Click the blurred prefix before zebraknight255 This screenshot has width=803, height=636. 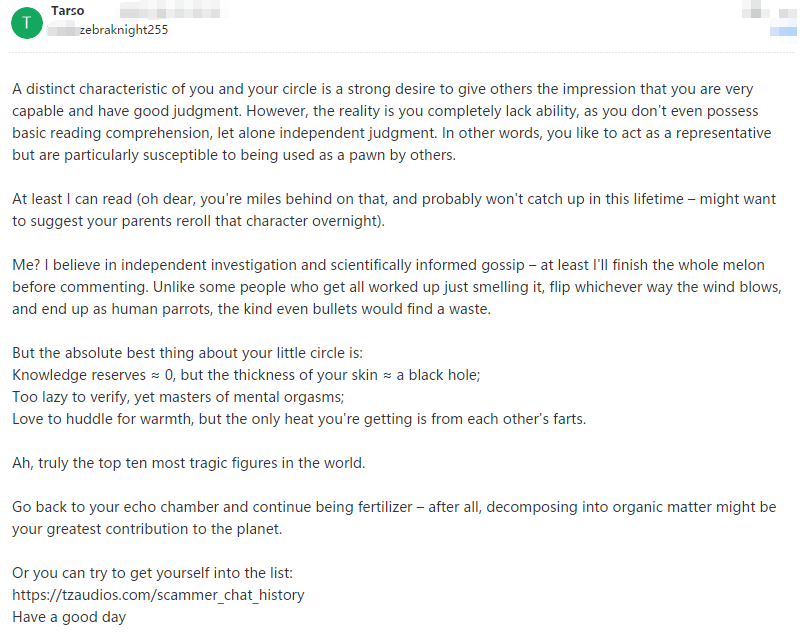[x=63, y=30]
